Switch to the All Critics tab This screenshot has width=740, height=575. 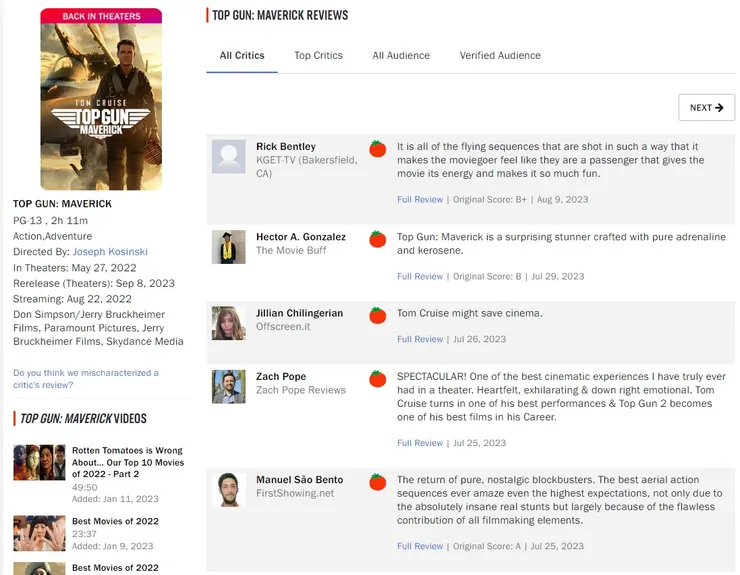pos(242,56)
